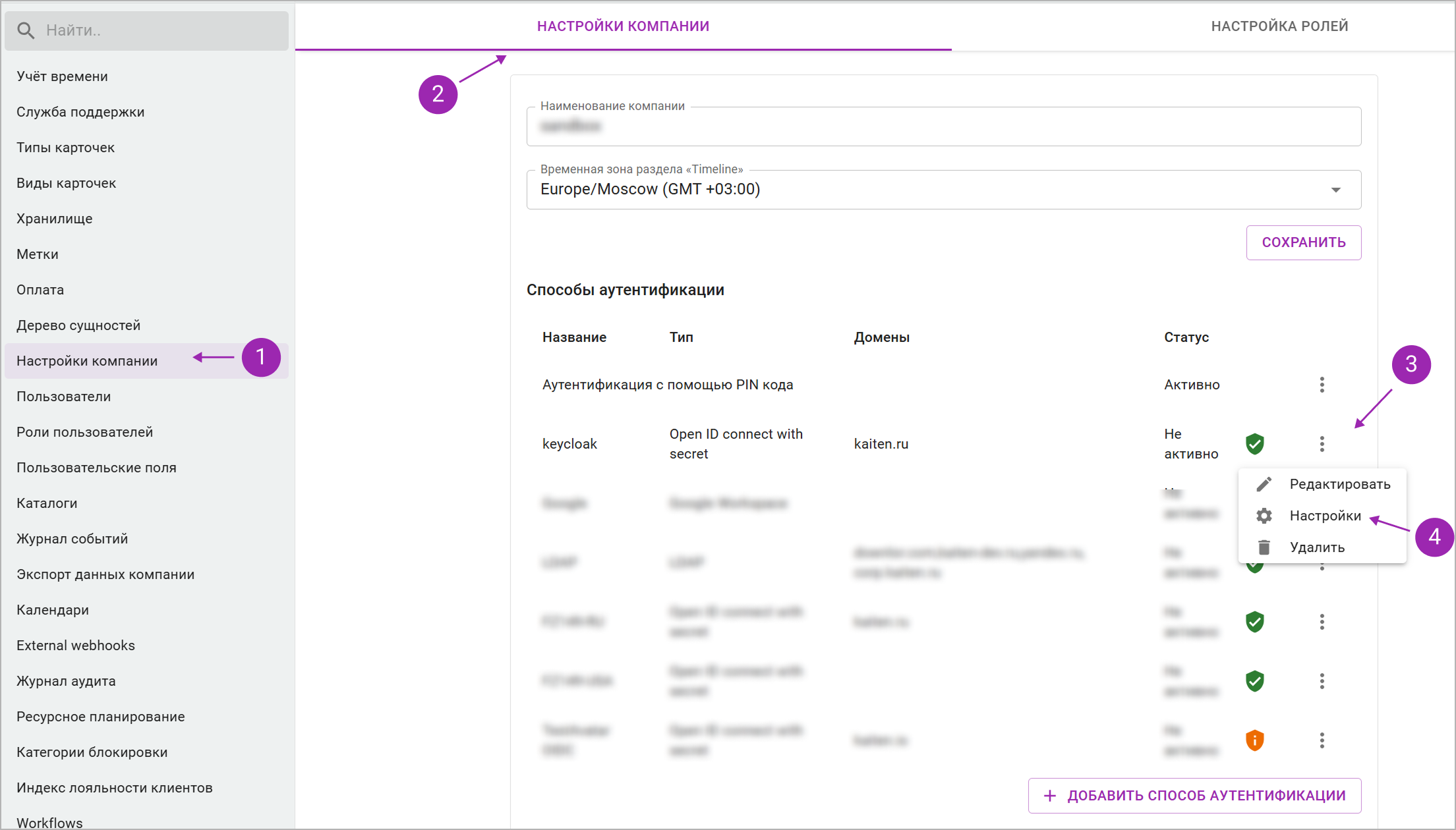Click the СОХРАНИТЬ button
Screen dimensions: 1456x830
[1304, 242]
